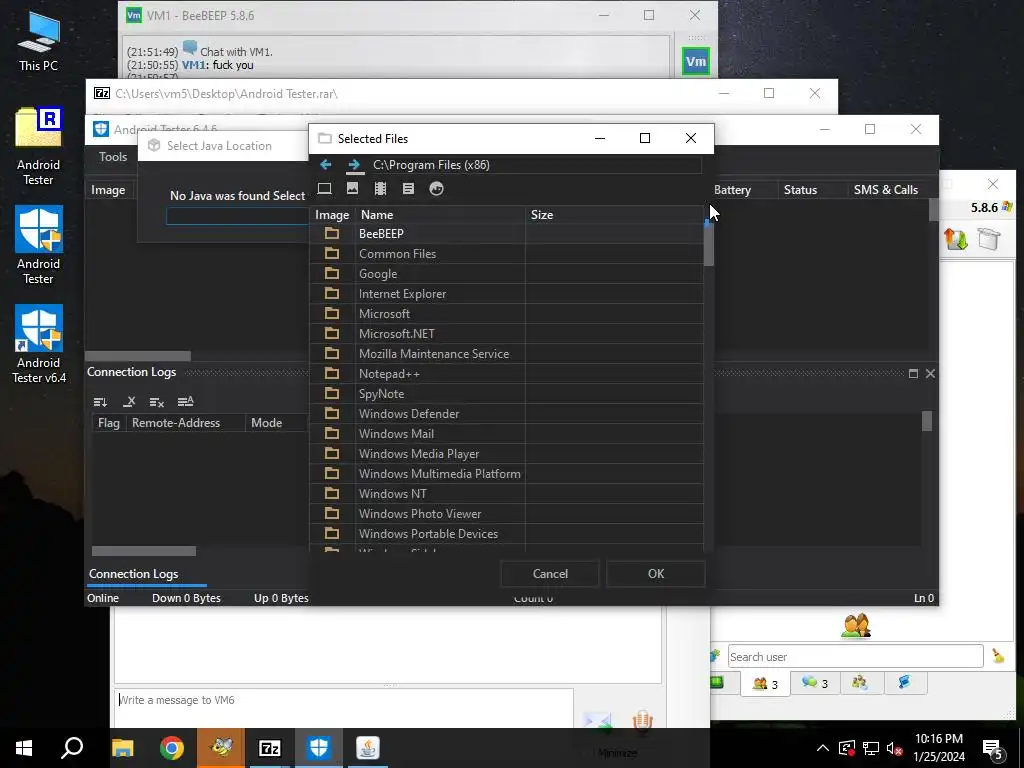Screen dimensions: 1024x768
Task: Select the Microsoft.NET folder
Action: tap(507, 334)
